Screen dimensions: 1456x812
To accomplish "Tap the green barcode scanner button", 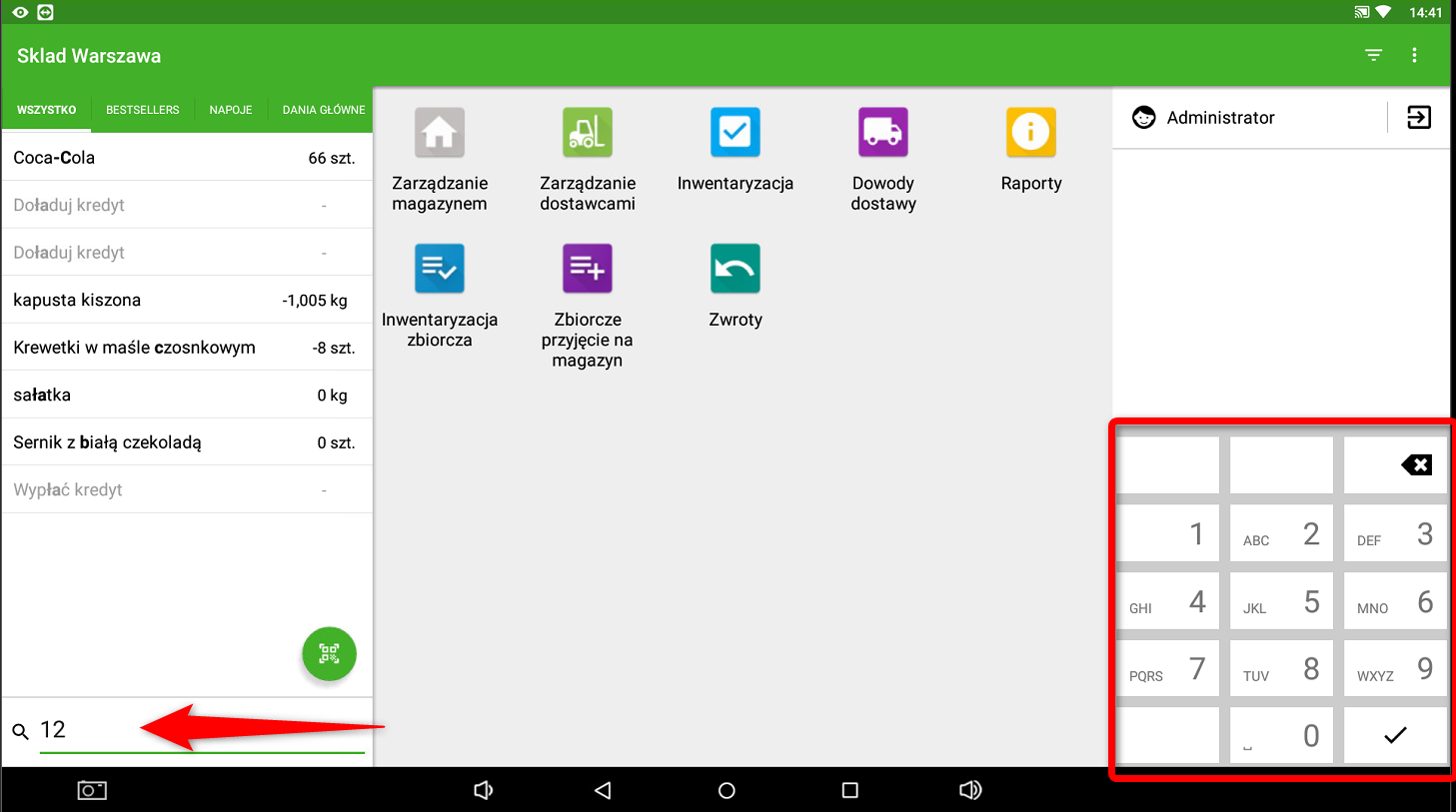I will [329, 654].
